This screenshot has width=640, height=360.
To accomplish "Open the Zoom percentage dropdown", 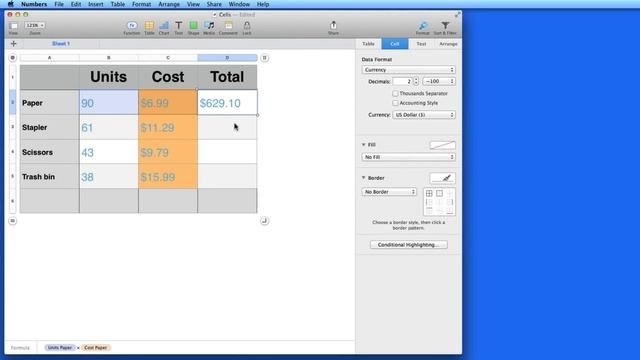I will pos(35,25).
